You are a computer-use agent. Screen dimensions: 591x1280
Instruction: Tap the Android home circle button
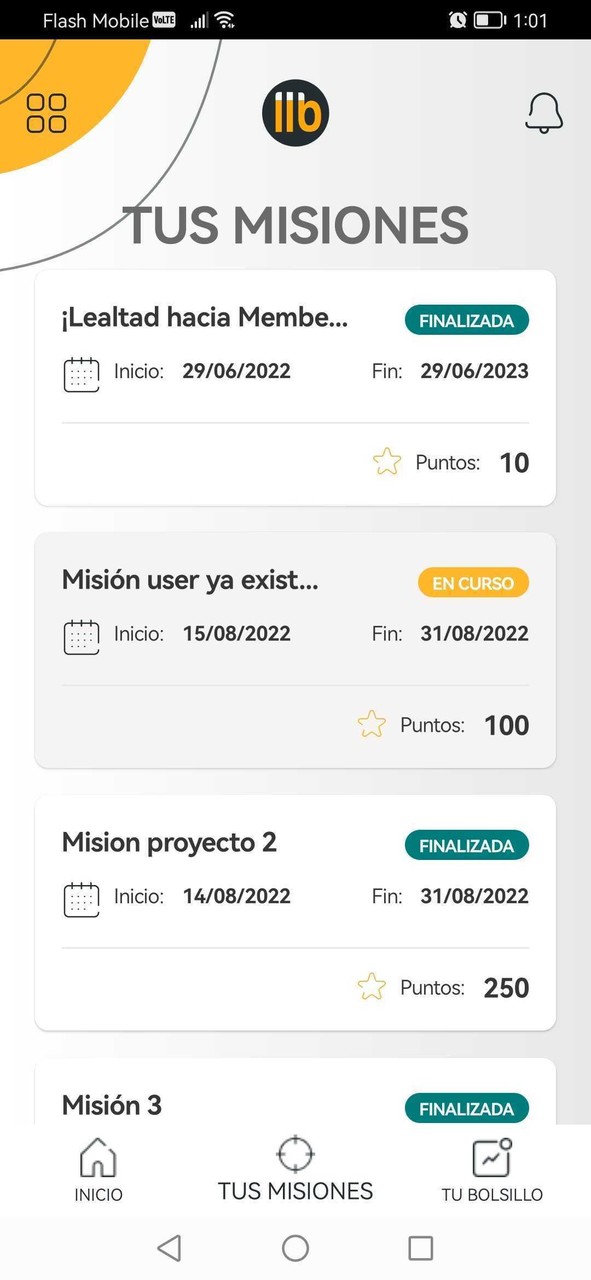click(x=295, y=1247)
